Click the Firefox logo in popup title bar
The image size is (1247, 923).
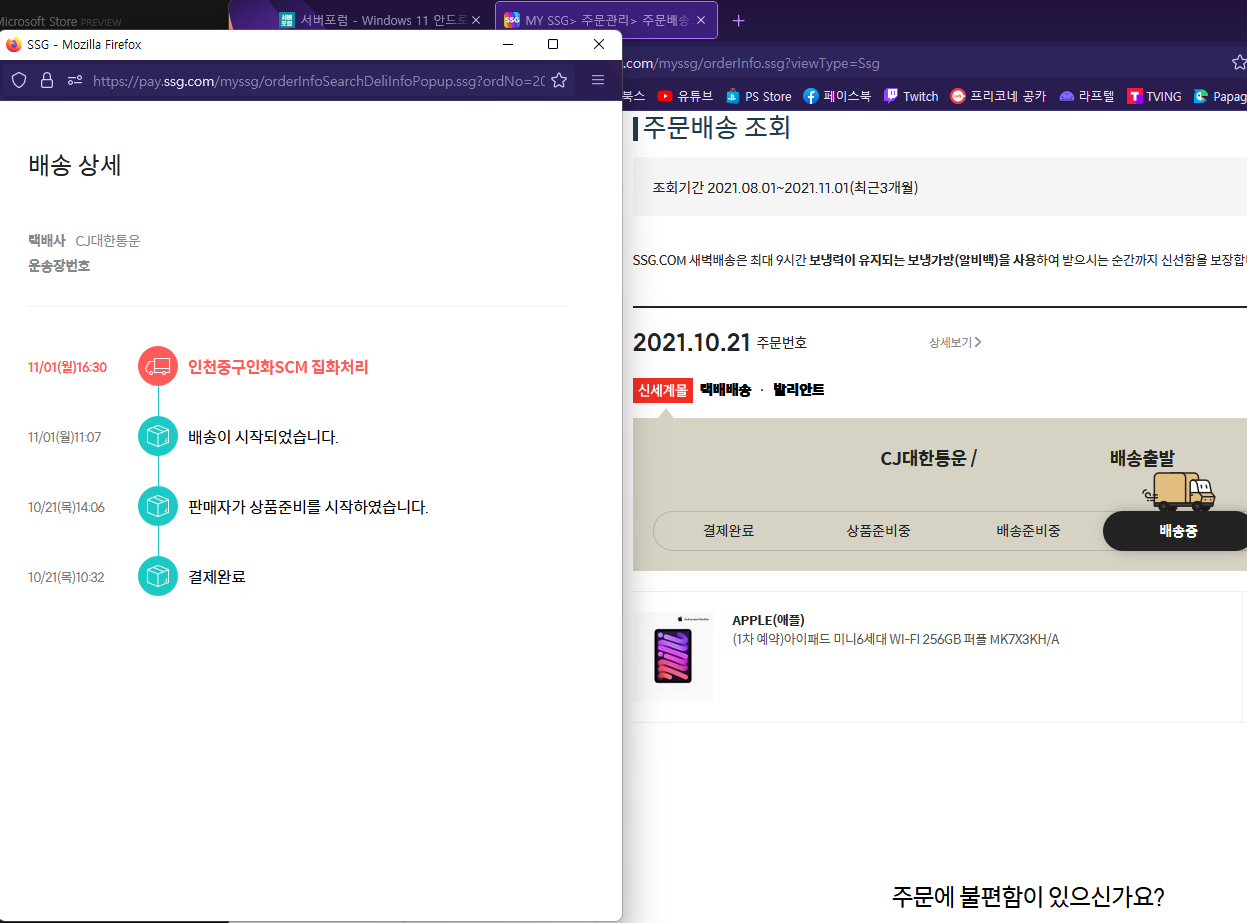(x=14, y=44)
